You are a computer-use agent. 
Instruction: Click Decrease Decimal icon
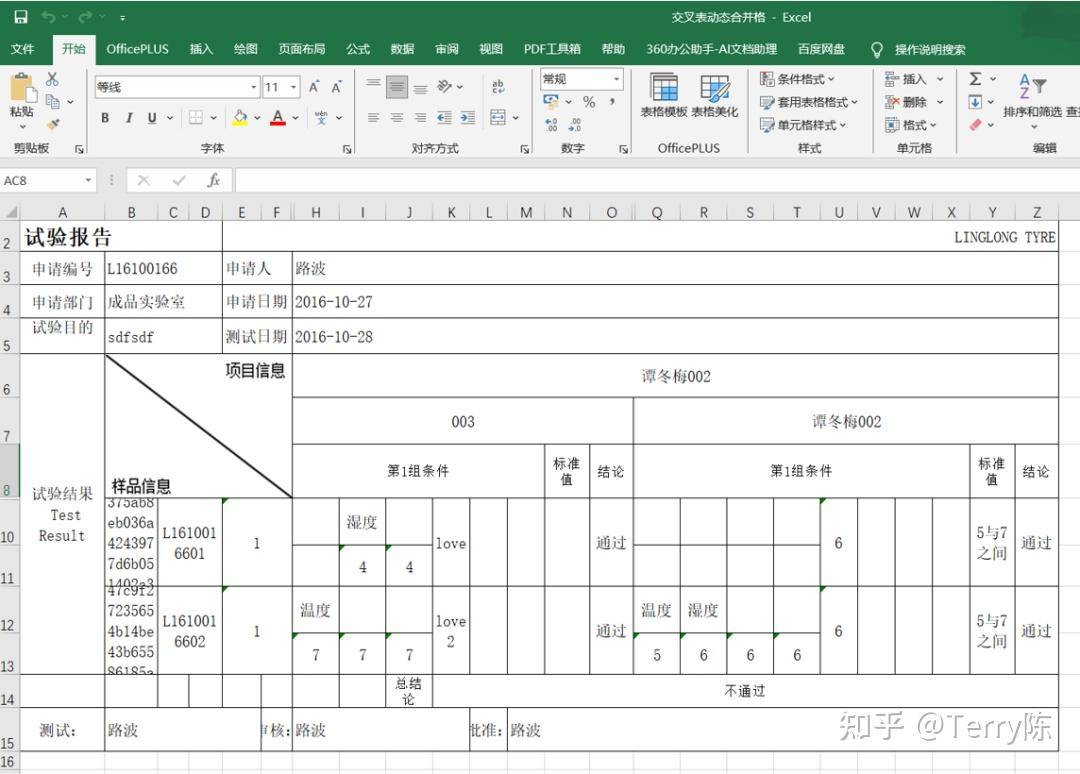point(575,125)
